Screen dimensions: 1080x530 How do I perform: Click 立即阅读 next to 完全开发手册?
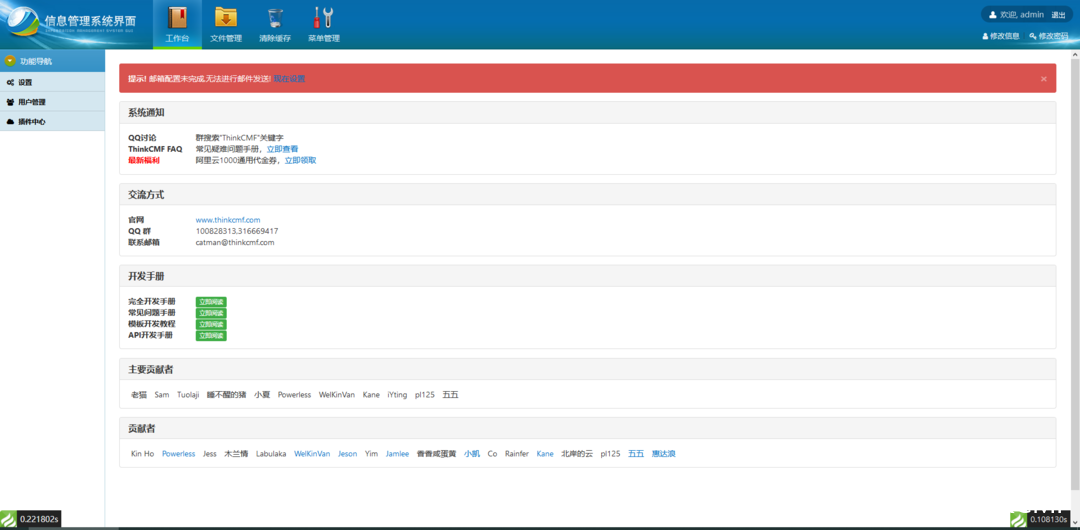[211, 301]
